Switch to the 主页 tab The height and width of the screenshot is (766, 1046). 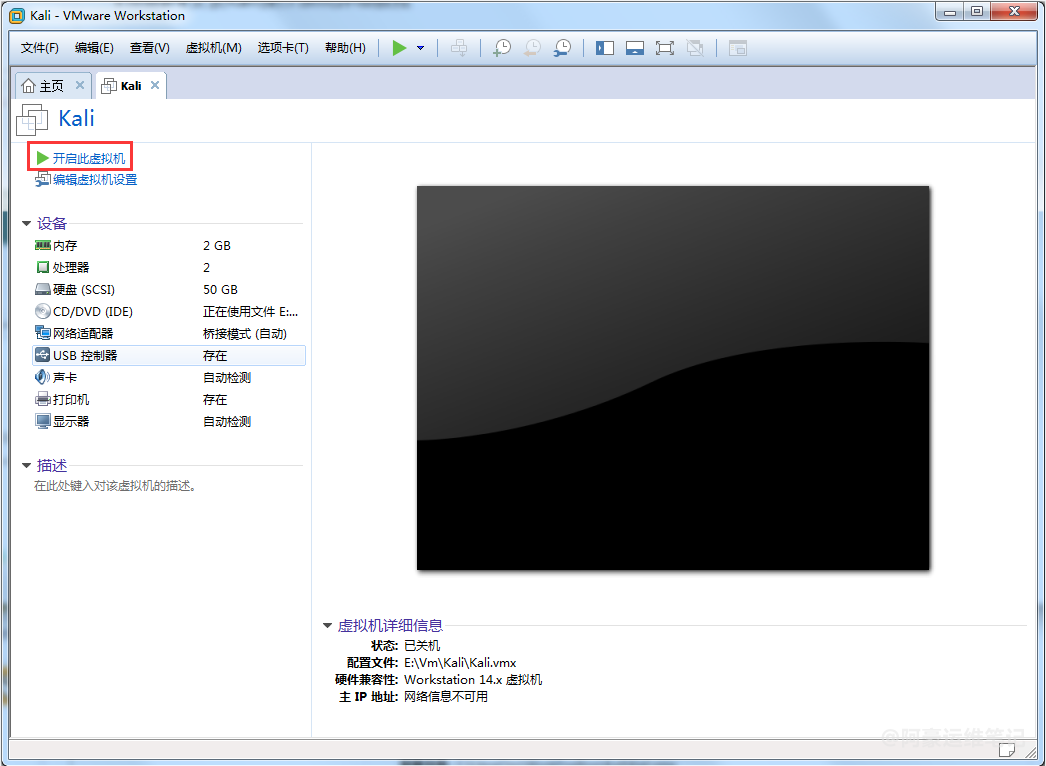click(50, 86)
